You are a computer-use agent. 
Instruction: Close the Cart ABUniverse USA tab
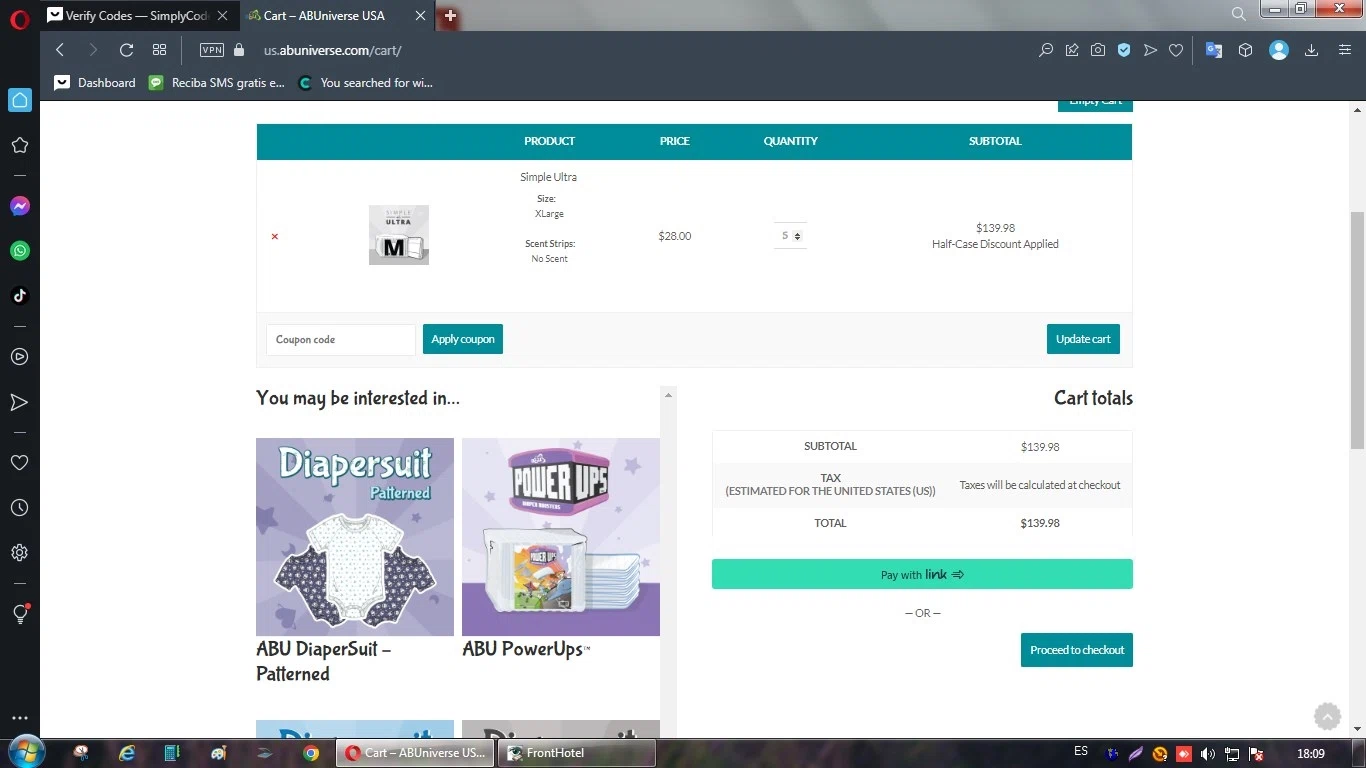coord(420,16)
